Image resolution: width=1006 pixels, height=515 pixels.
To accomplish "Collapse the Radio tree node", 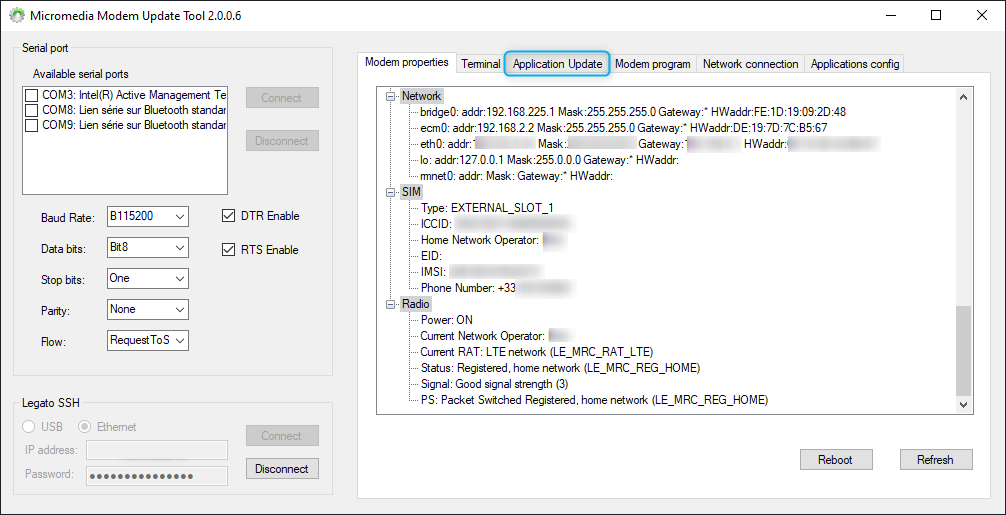I will tap(390, 304).
